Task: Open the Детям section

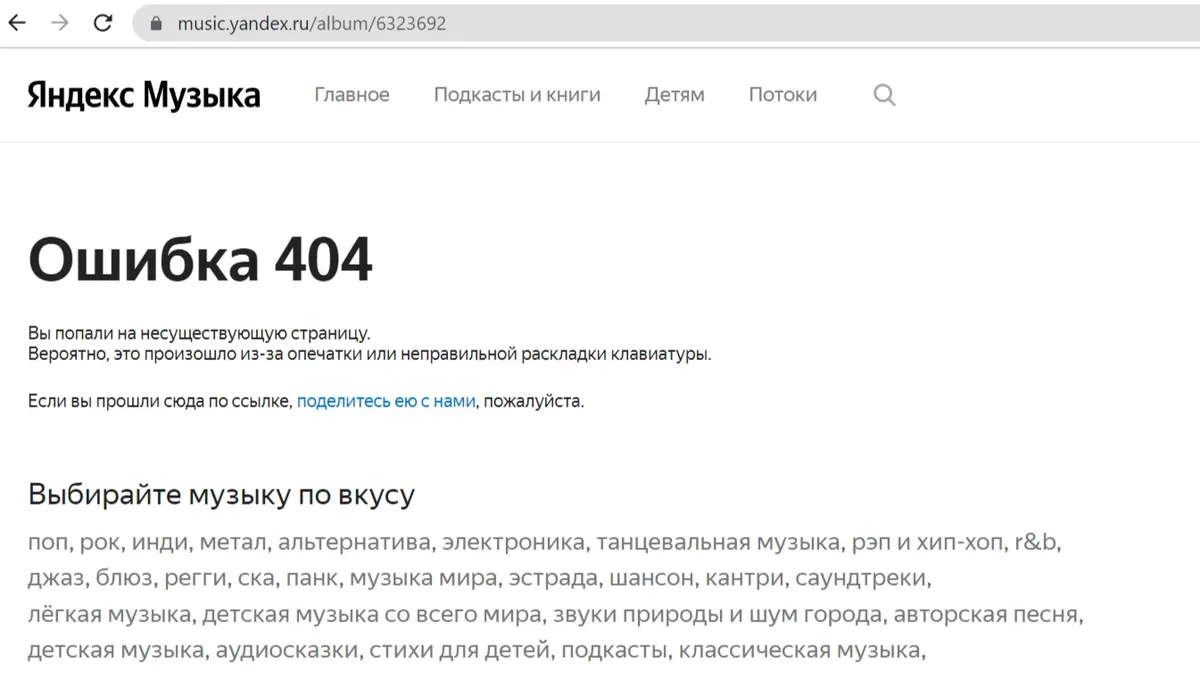Action: pyautogui.click(x=674, y=95)
